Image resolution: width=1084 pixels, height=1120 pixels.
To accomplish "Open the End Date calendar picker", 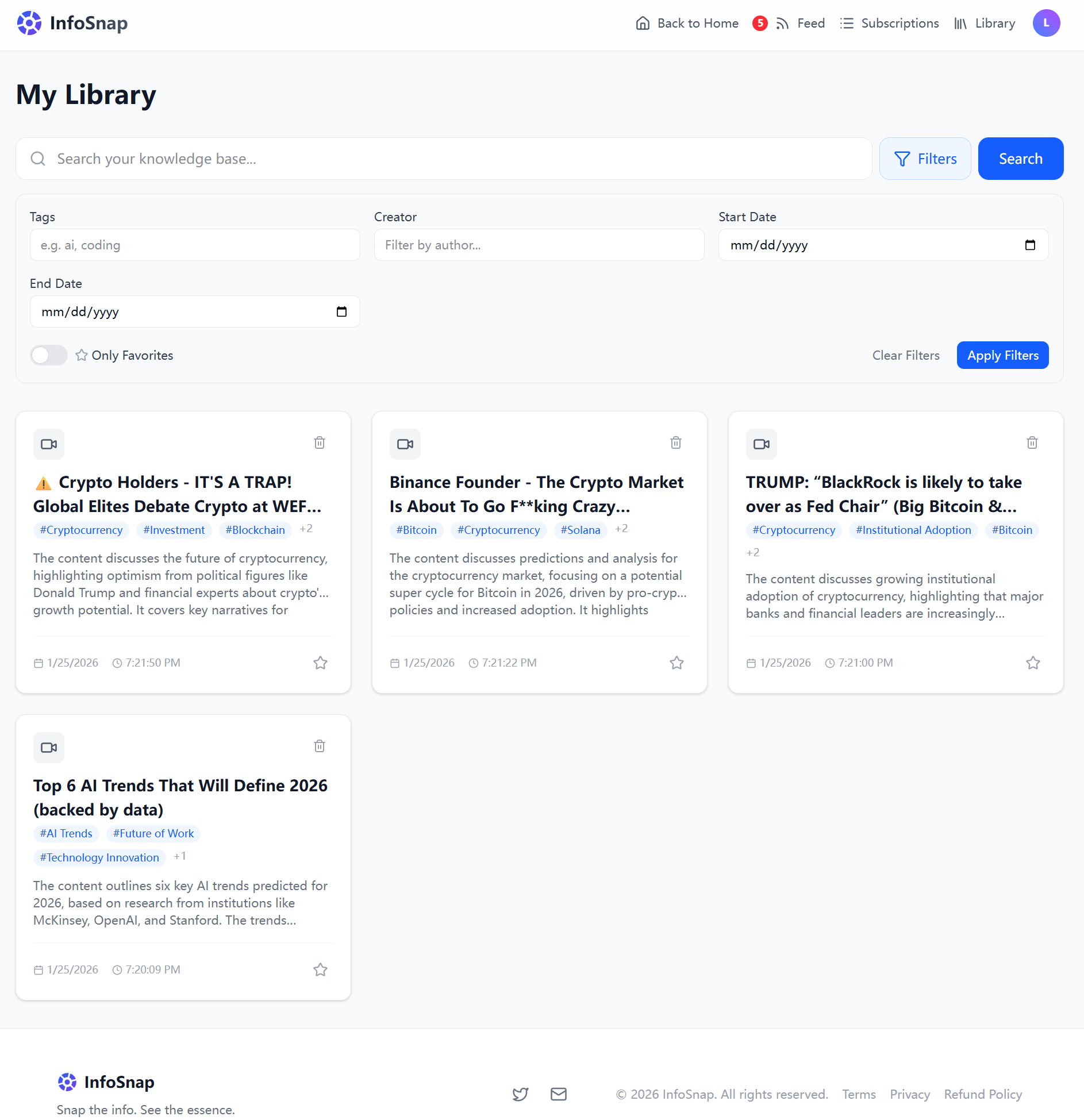I will pyautogui.click(x=341, y=311).
